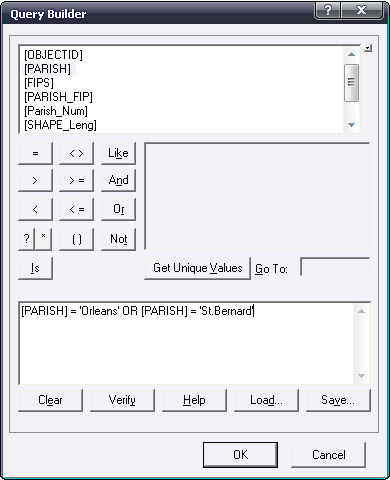Insert the less-than-or-equal operator
Image resolution: width=390 pixels, height=480 pixels.
tap(76, 209)
